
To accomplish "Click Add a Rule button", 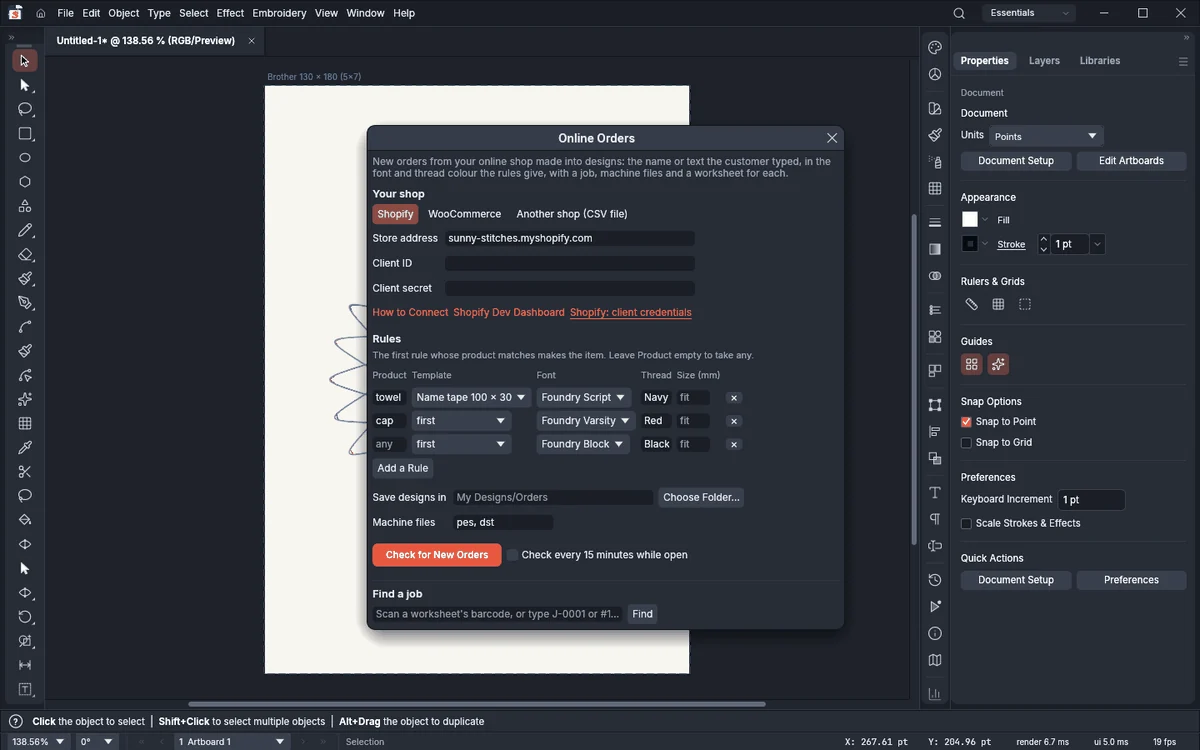I will 403,468.
